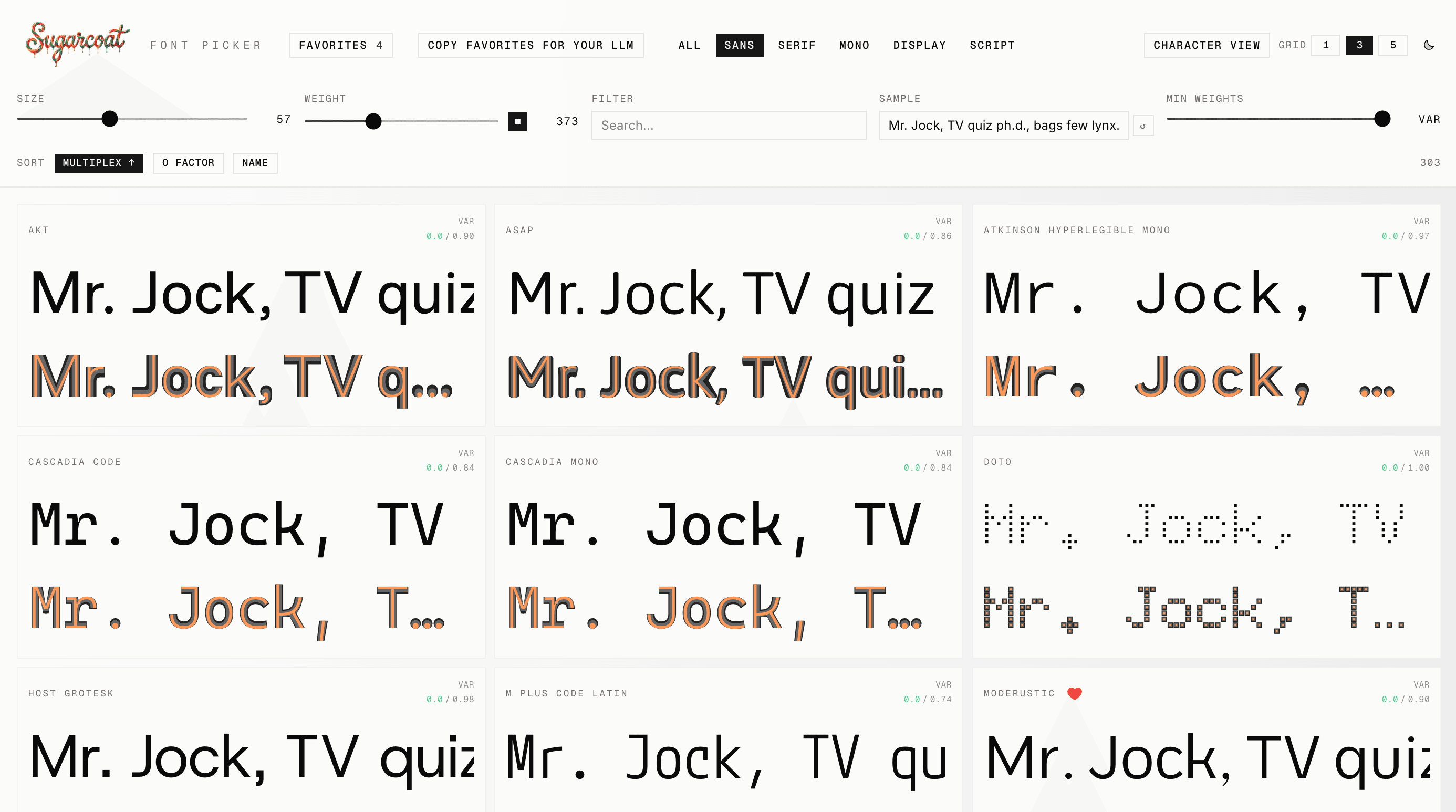Unfavorite Moderustic via the red heart
The height and width of the screenshot is (812, 1456).
coord(1074,693)
